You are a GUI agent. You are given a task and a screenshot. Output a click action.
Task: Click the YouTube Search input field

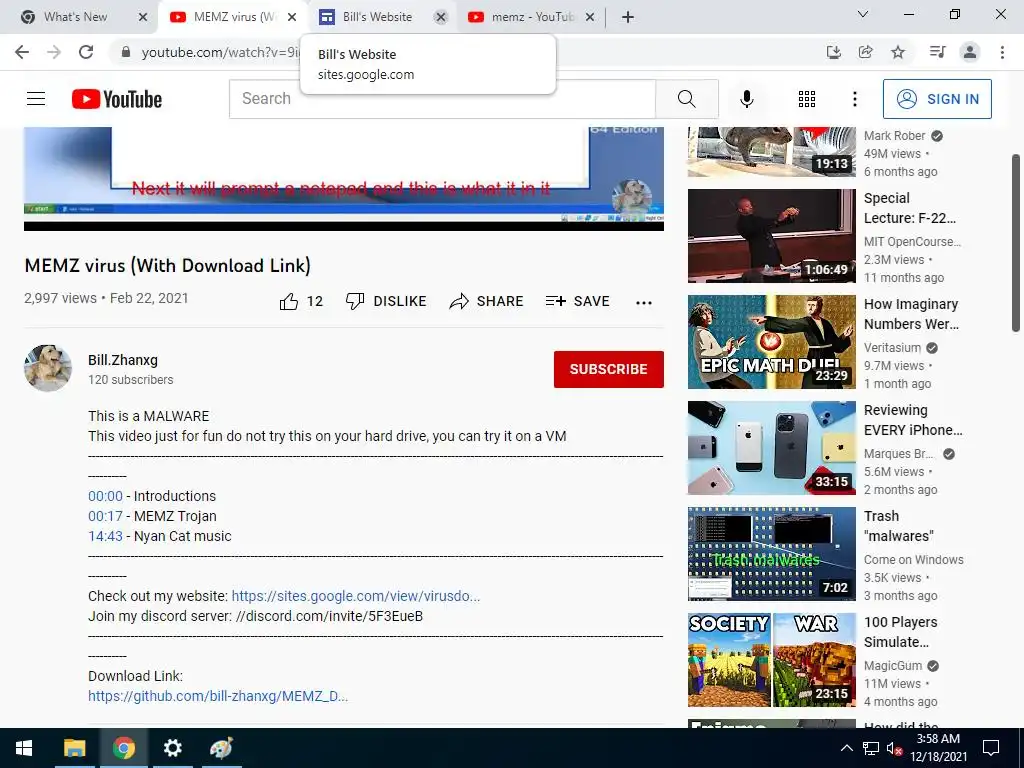click(x=442, y=99)
